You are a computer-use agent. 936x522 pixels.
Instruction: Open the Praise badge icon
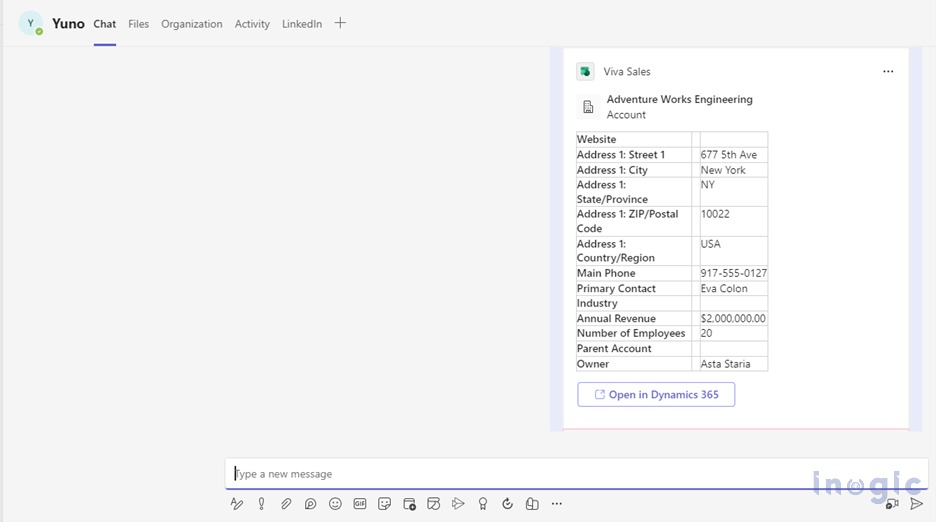(x=483, y=504)
